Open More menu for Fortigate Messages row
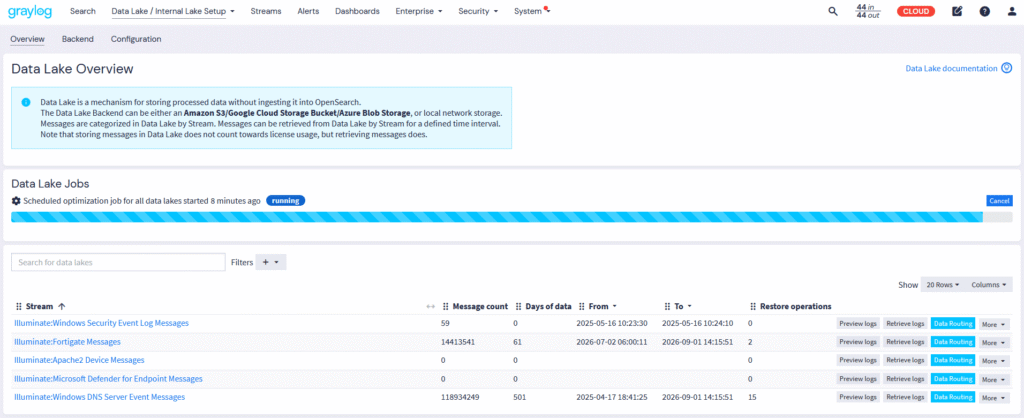Image resolution: width=1024 pixels, height=418 pixels. (x=995, y=342)
